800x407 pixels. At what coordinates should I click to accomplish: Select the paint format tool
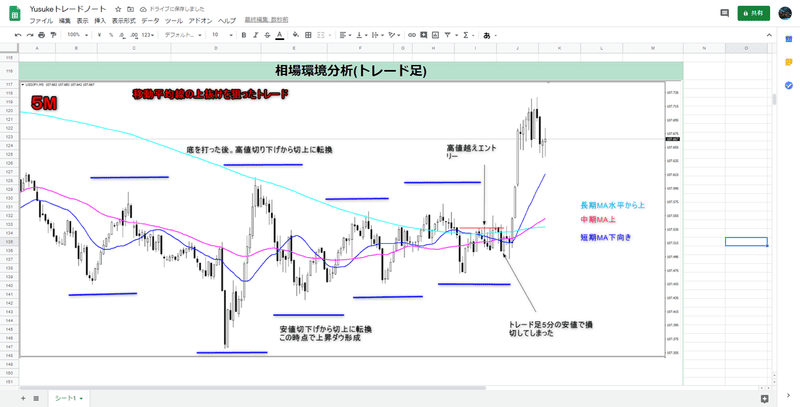53,35
